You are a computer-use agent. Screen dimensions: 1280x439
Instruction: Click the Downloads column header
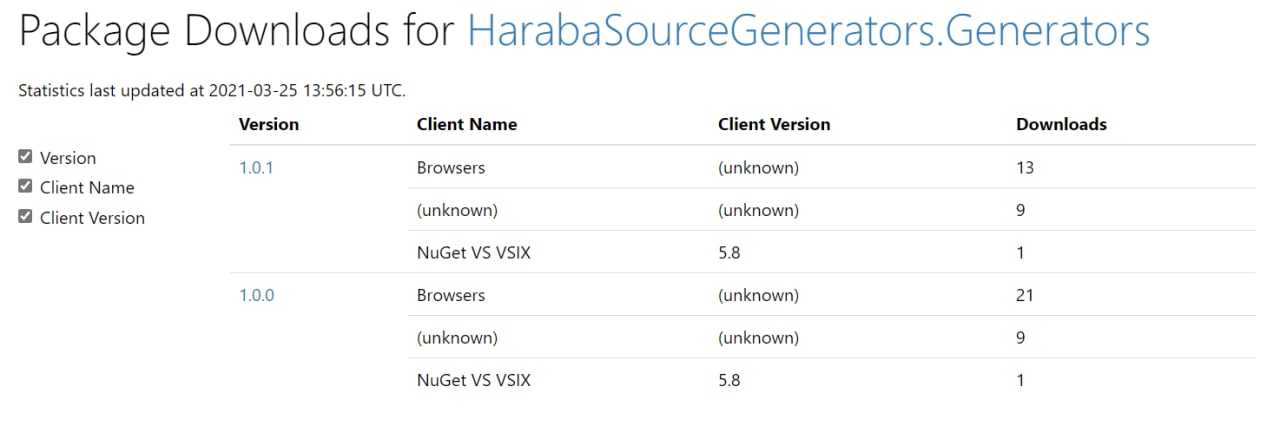(1061, 125)
